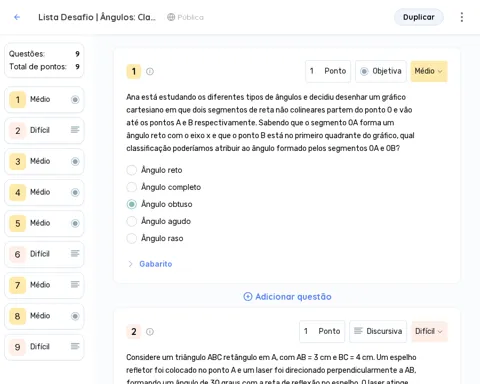The image size is (480, 384).
Task: Click the list title Lista Desafio Ângulos
Action: 97,17
